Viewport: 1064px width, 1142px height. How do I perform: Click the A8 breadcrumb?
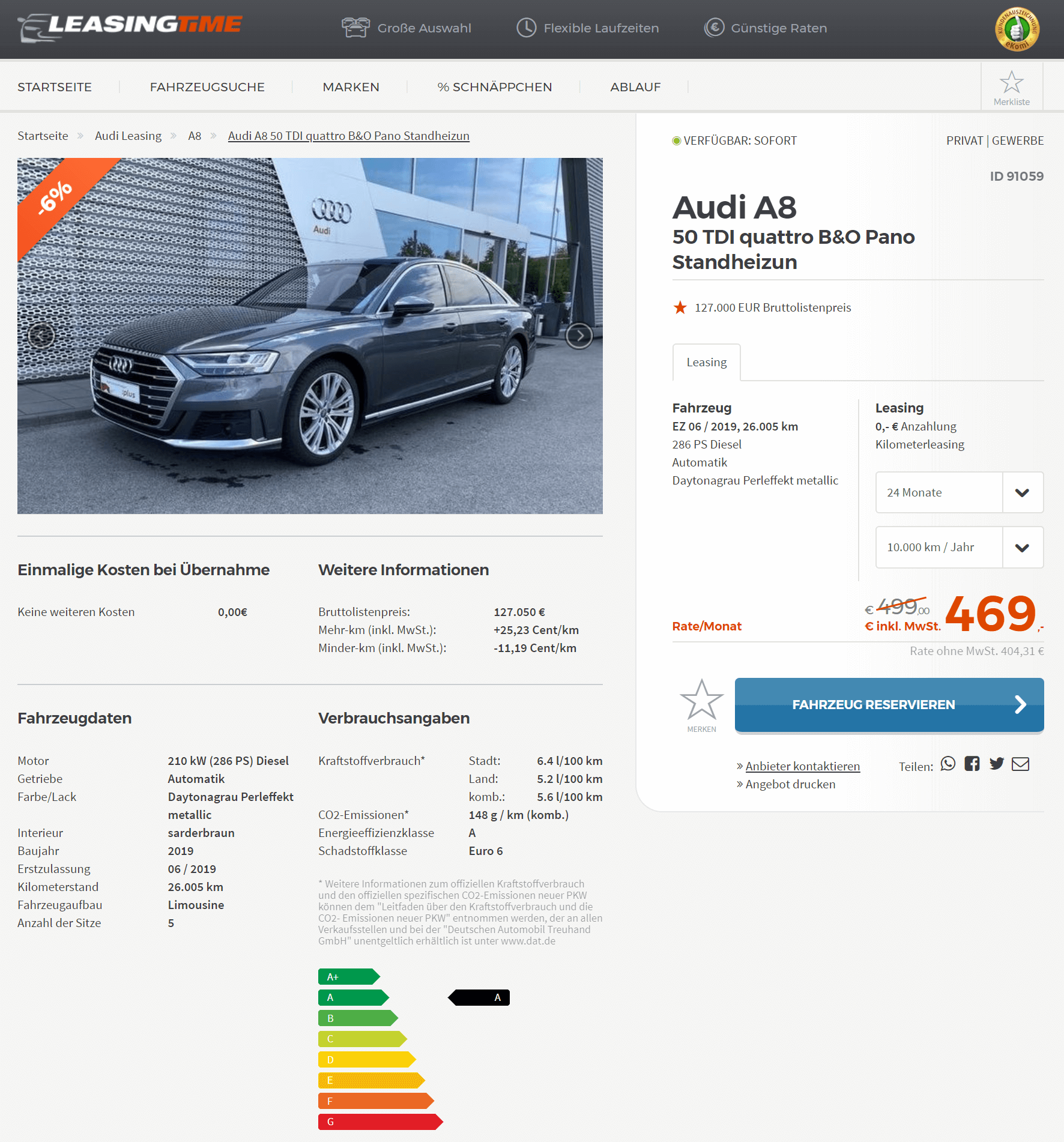[x=195, y=136]
